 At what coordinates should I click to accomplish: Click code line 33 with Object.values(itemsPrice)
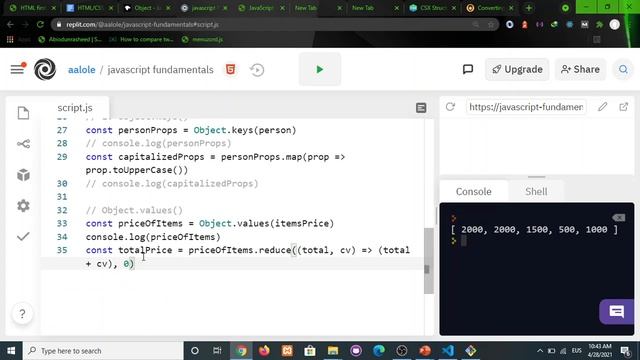210,223
